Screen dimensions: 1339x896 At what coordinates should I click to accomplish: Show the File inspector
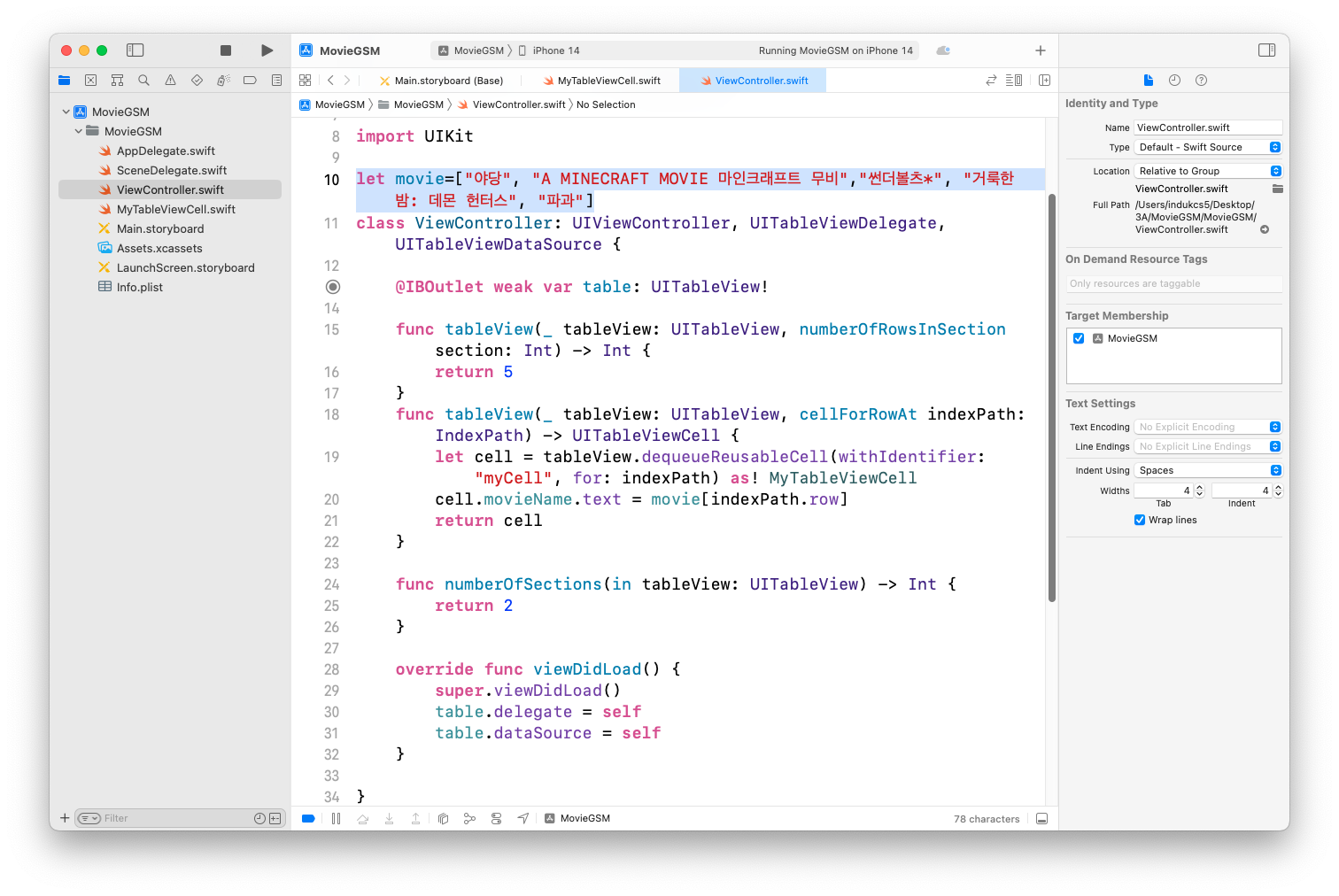[1149, 81]
